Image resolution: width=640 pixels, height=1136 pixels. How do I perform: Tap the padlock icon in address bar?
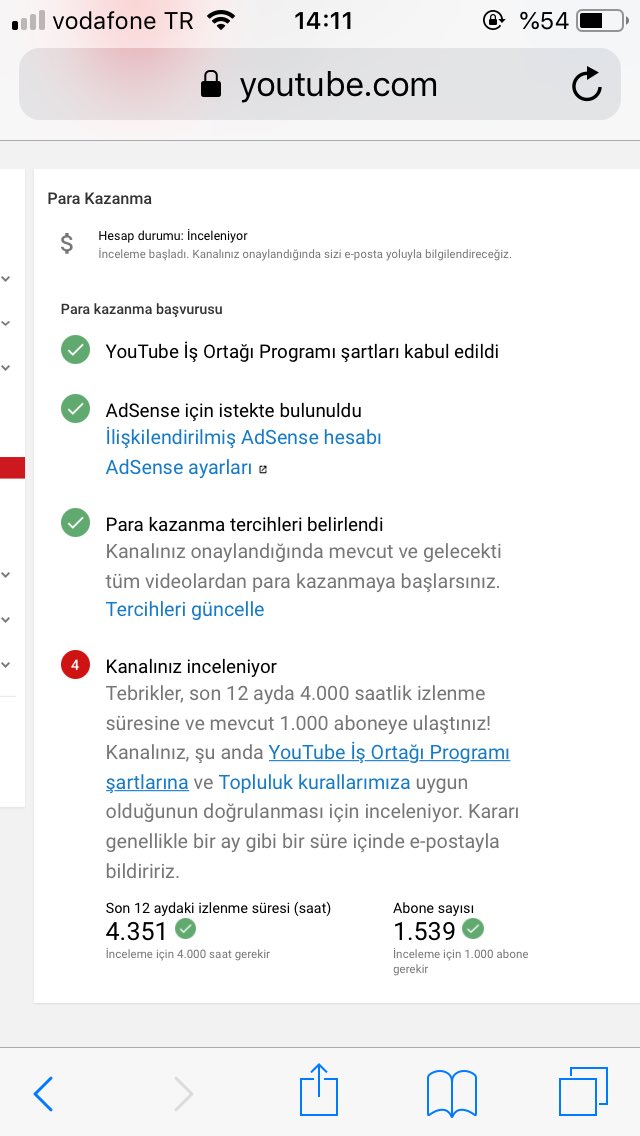click(211, 84)
